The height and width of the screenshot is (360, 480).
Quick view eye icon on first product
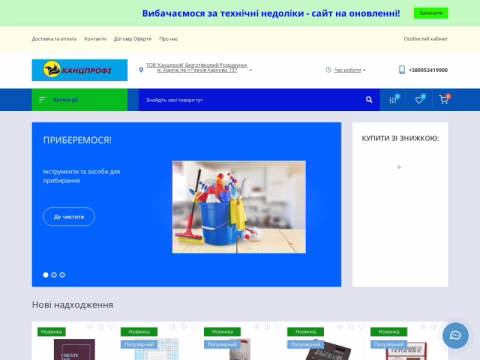(90, 327)
